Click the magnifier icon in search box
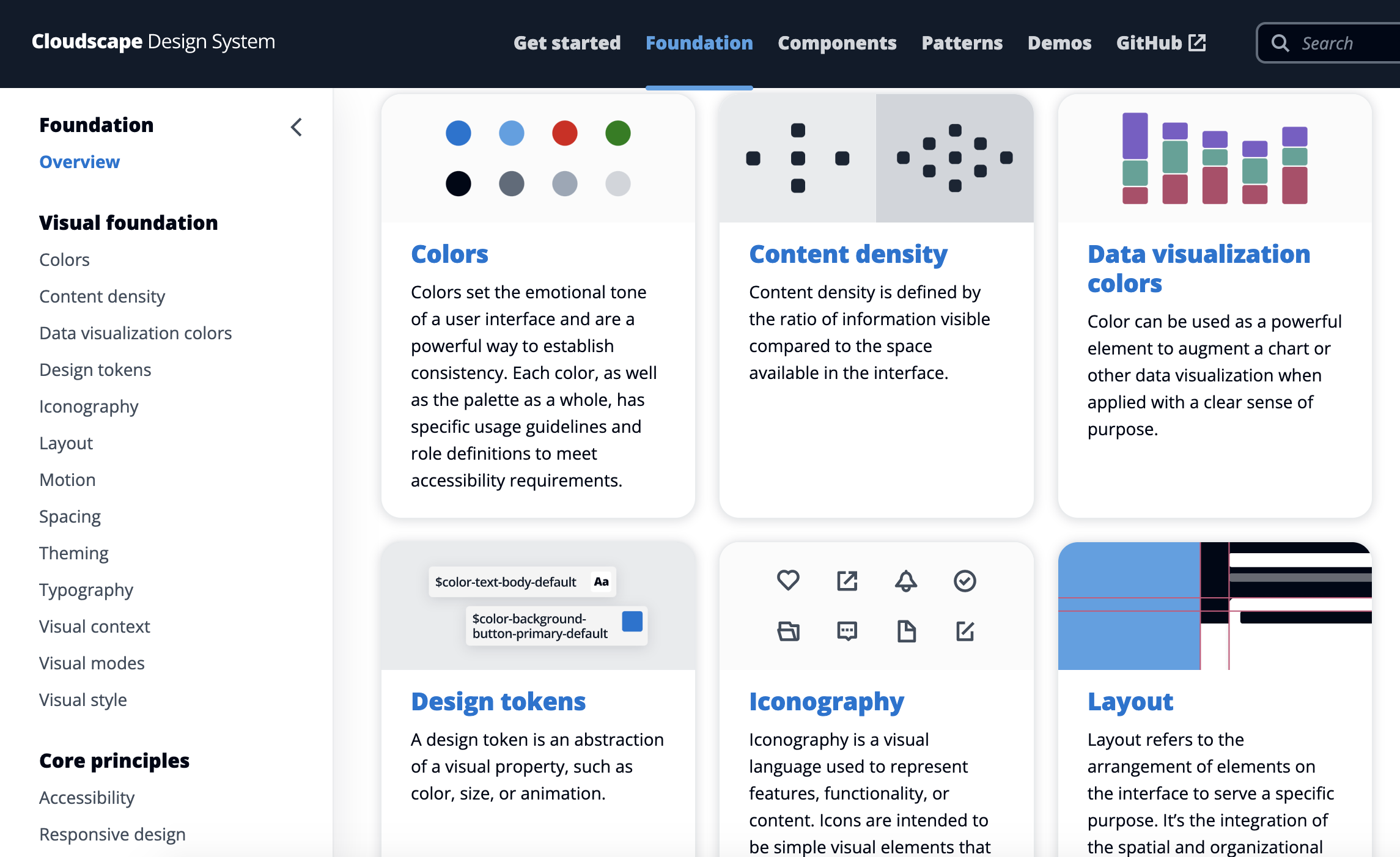 click(x=1280, y=43)
